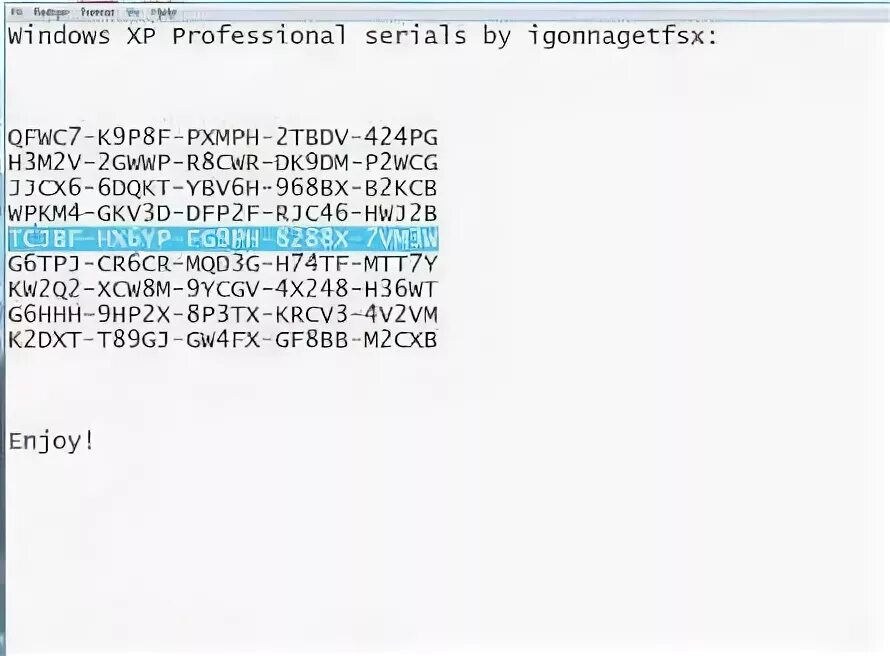Open the Format menu
Image resolution: width=890 pixels, height=656 pixels.
pos(97,11)
